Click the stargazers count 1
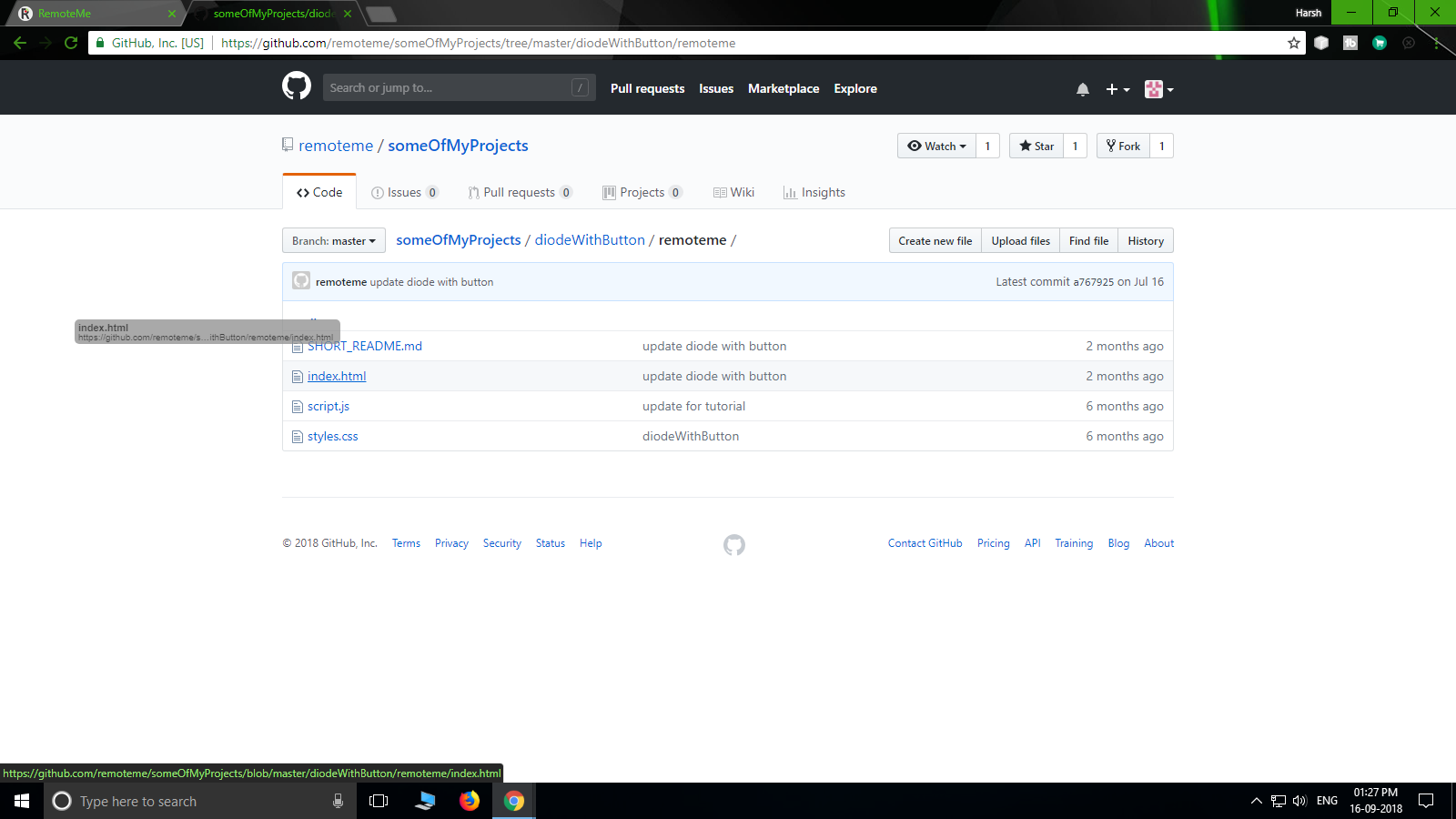The image size is (1456, 819). coord(1075,146)
